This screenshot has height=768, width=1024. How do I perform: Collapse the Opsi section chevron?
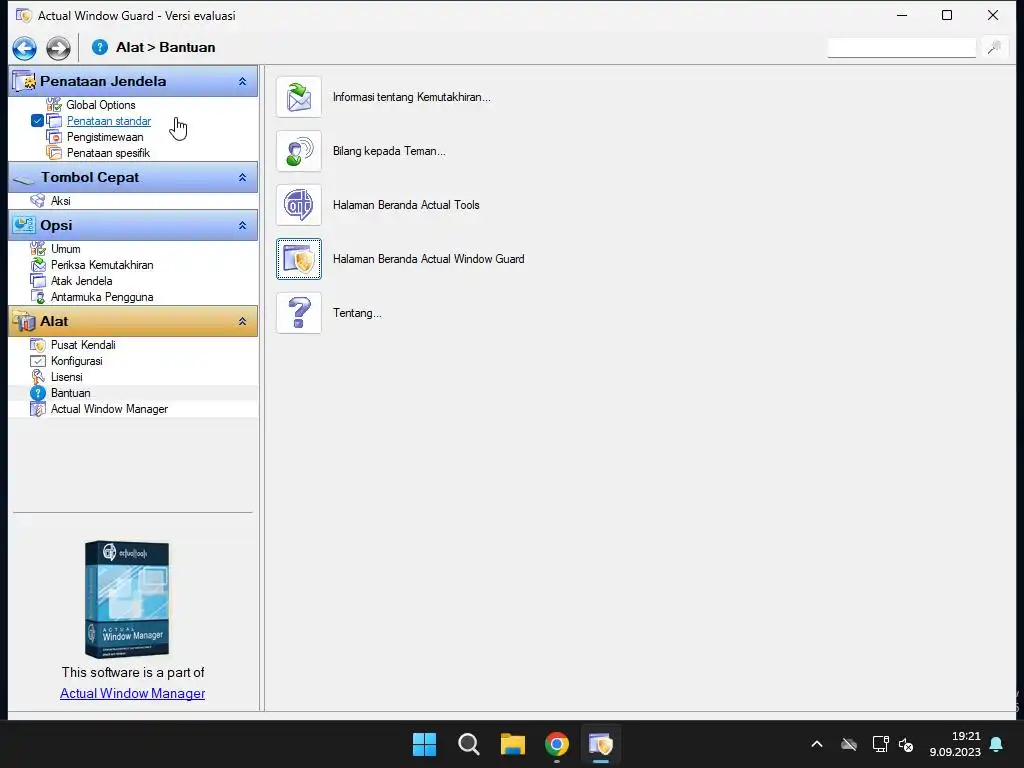(242, 225)
